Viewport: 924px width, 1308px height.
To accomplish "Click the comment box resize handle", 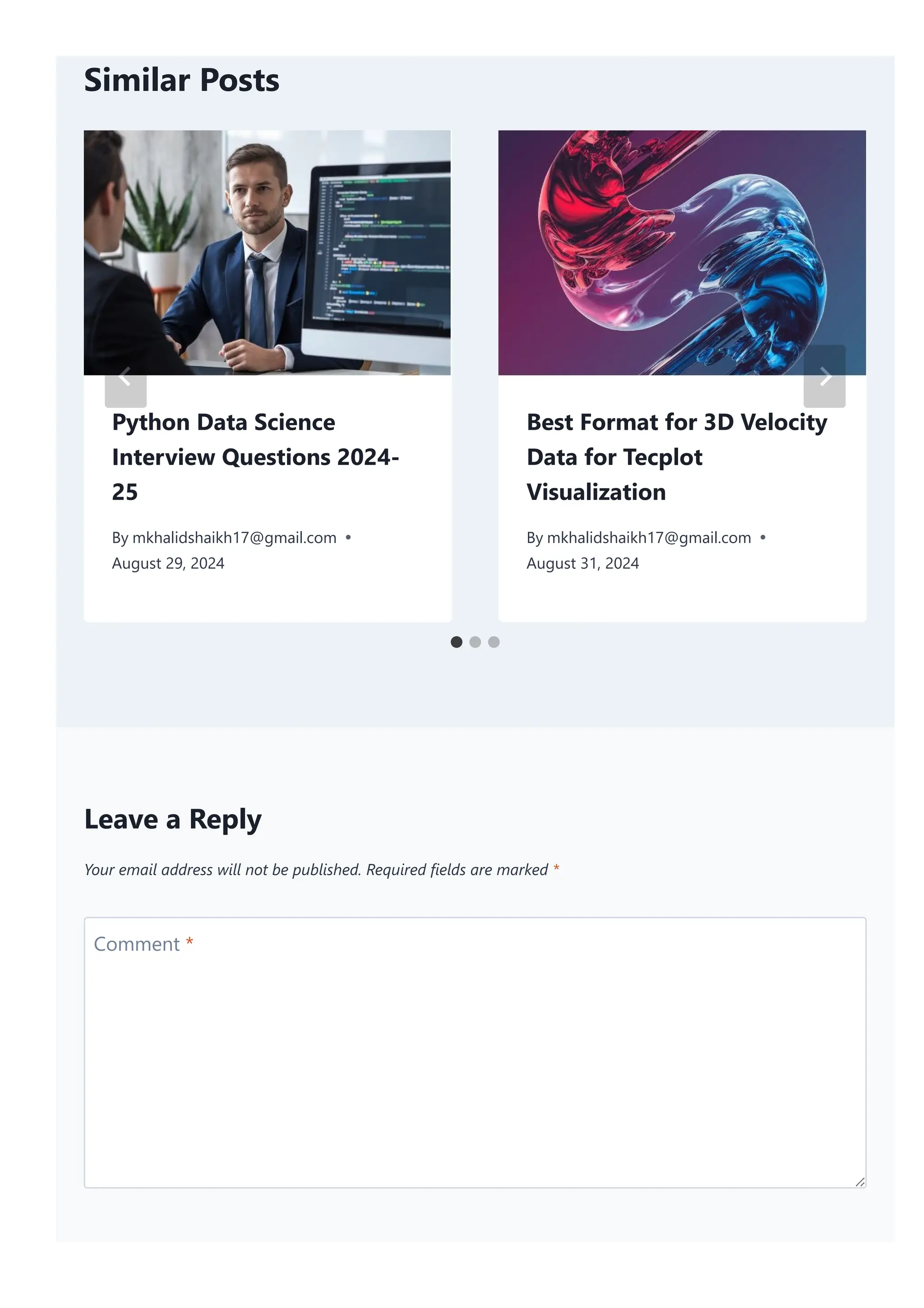I will point(859,1182).
